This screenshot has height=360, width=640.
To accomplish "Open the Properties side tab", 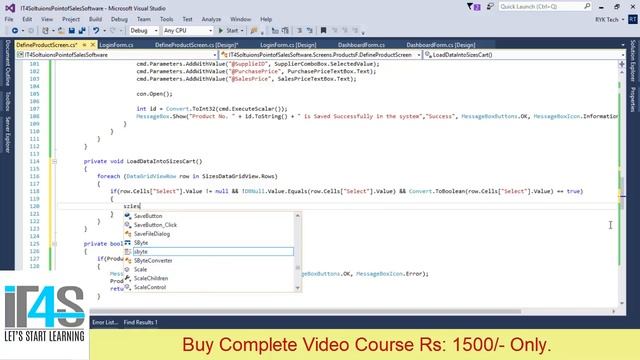I will click(633, 100).
